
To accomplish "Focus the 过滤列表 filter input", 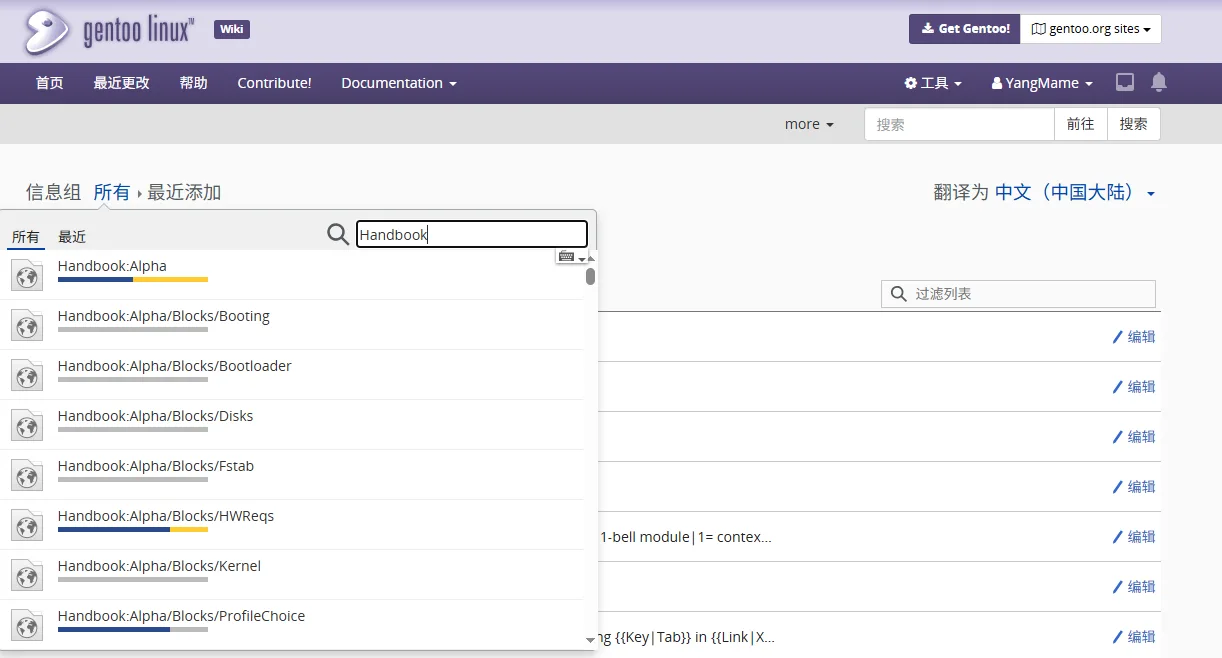I will 1018,294.
